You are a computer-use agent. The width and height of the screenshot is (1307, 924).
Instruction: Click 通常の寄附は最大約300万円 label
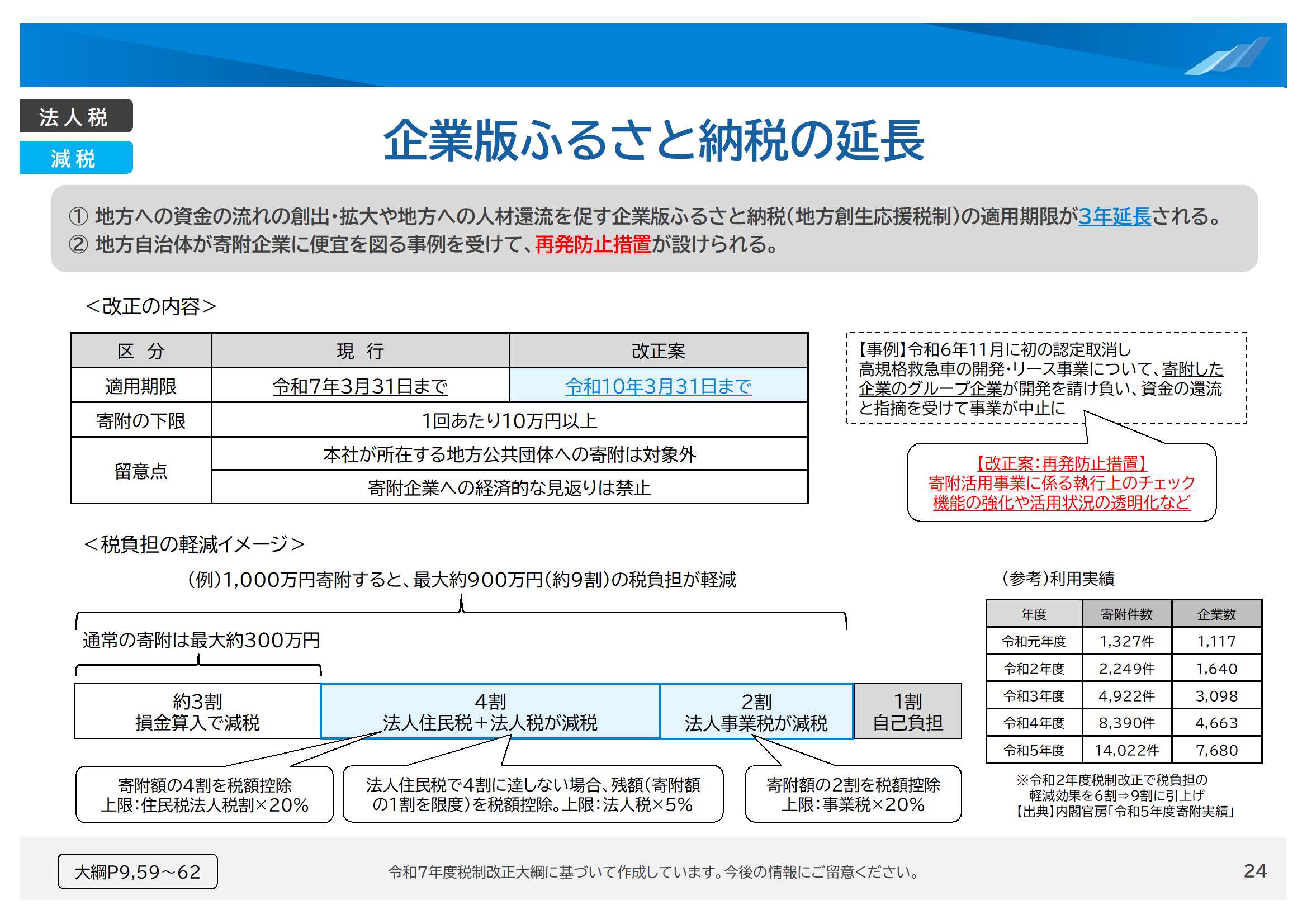[201, 640]
